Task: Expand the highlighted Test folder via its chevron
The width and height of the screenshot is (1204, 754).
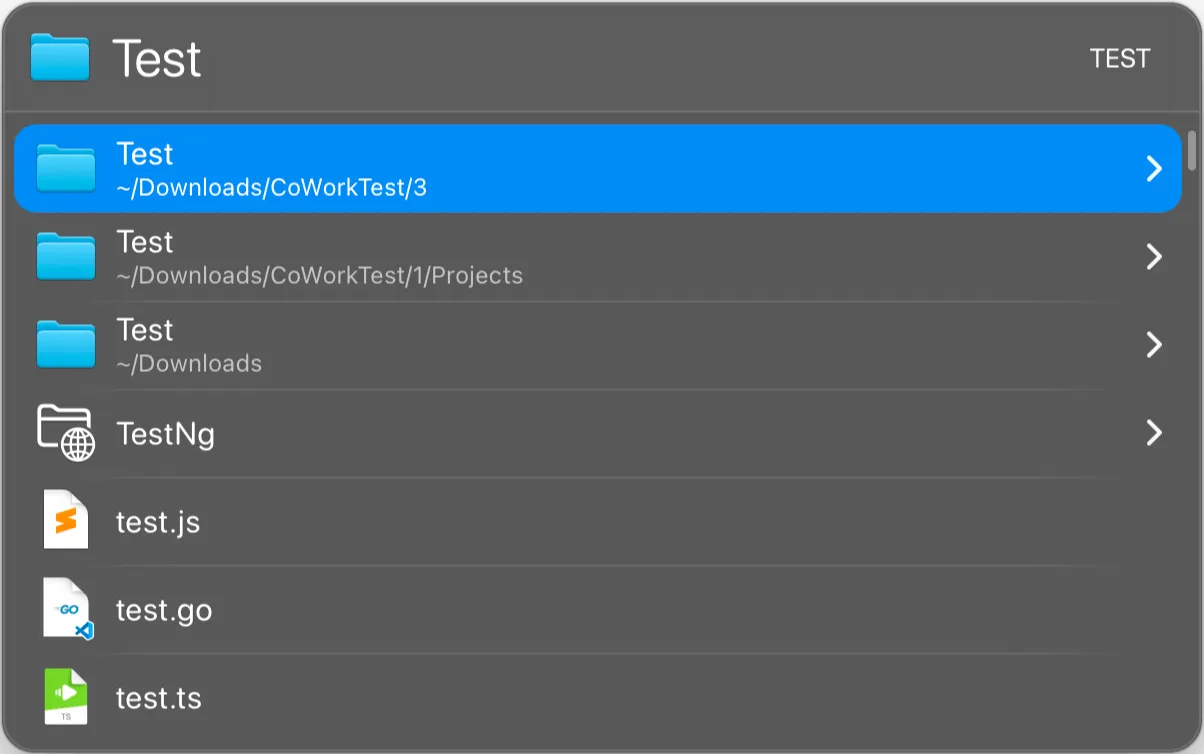Action: coord(1154,168)
